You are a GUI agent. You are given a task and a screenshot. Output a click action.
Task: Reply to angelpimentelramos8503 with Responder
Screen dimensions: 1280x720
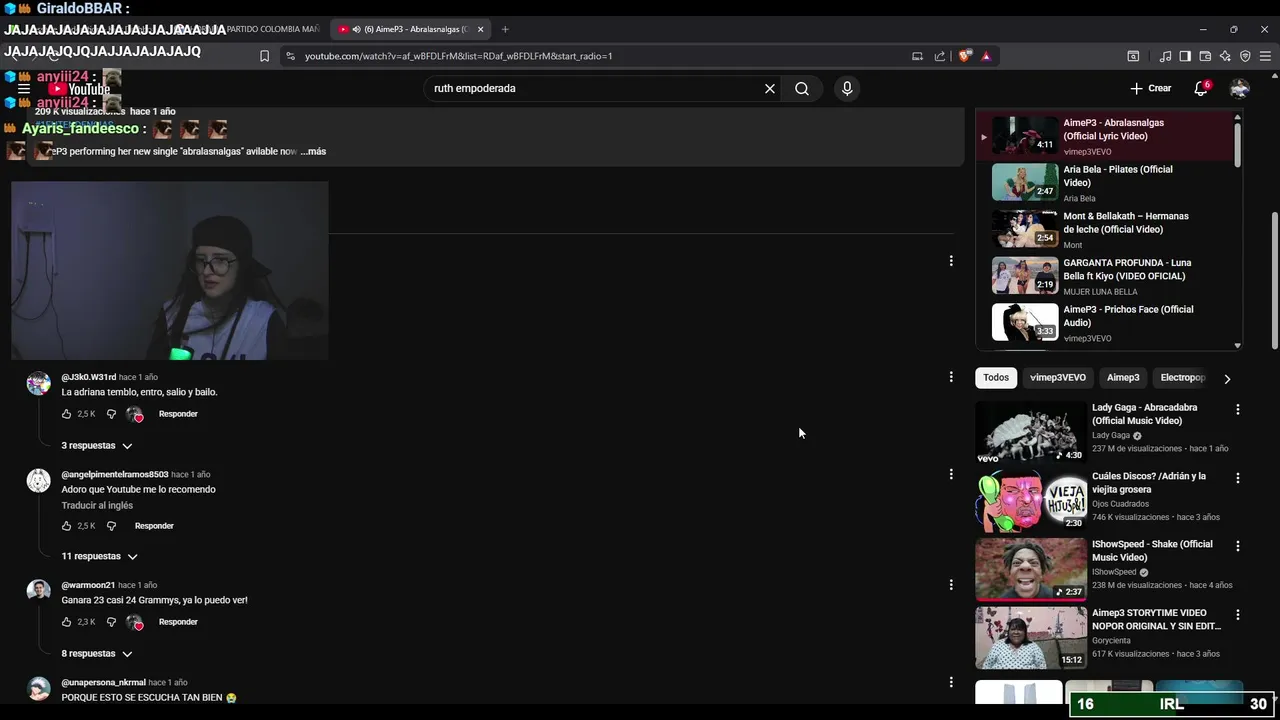click(154, 526)
